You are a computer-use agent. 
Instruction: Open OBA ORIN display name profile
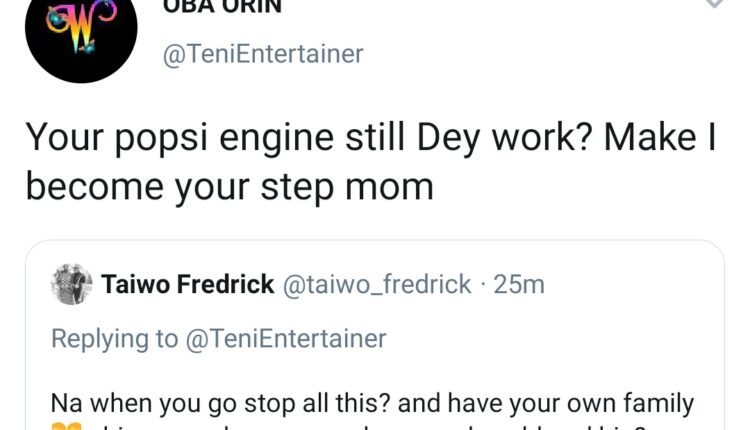(220, 5)
